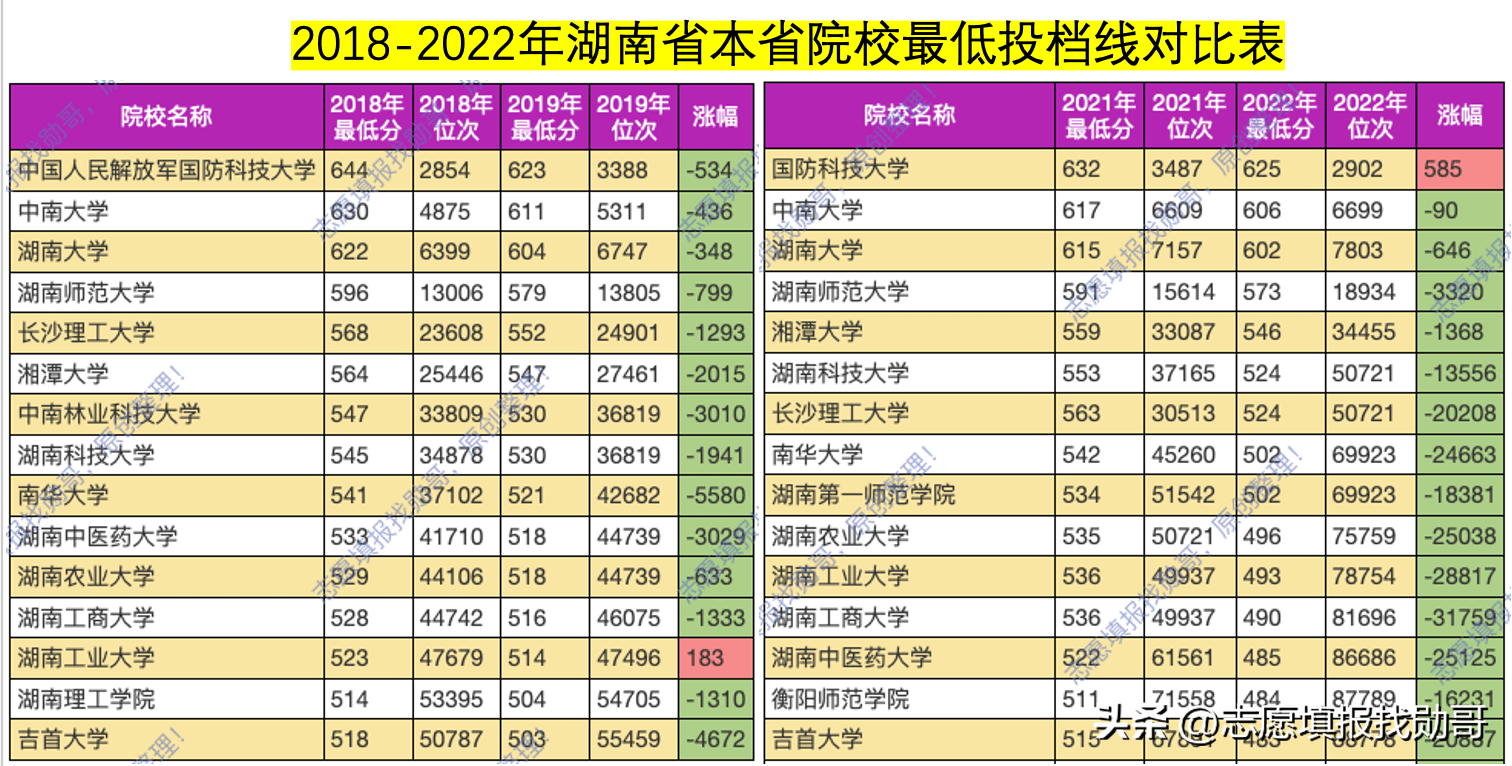Click the rank value 15614
Viewport: 1512px width, 766px height.
tap(1184, 292)
